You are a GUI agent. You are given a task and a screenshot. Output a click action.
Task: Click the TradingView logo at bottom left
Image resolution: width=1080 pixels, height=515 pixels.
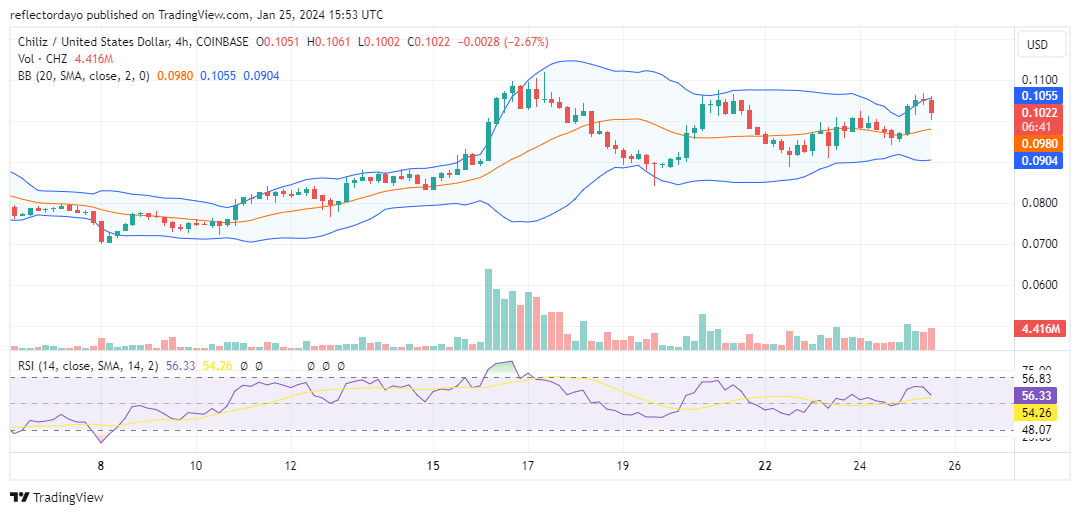56,498
